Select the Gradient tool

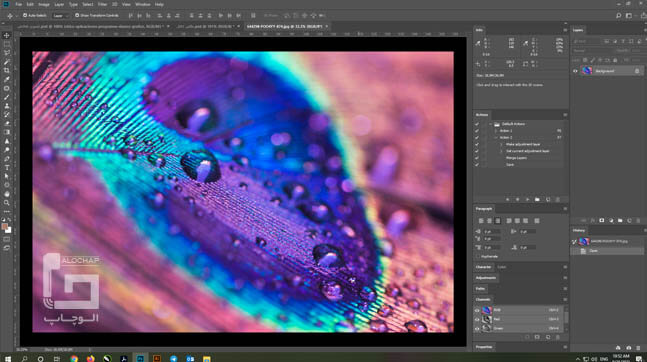(7, 132)
